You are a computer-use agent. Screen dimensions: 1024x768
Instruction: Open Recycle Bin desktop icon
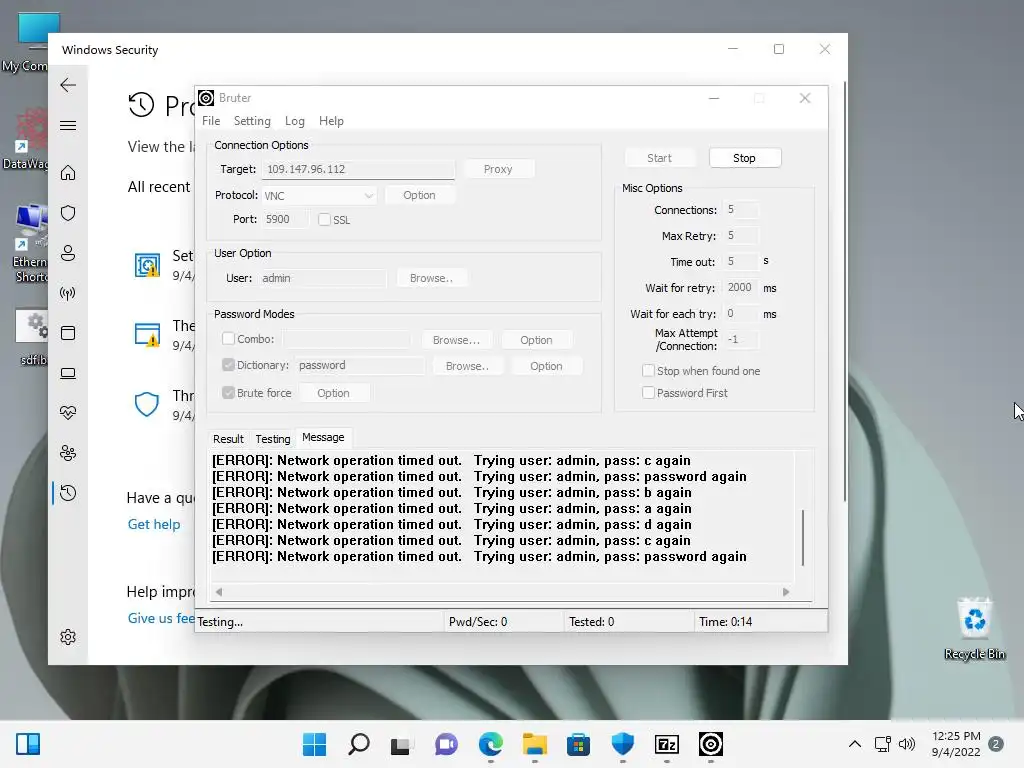974,628
